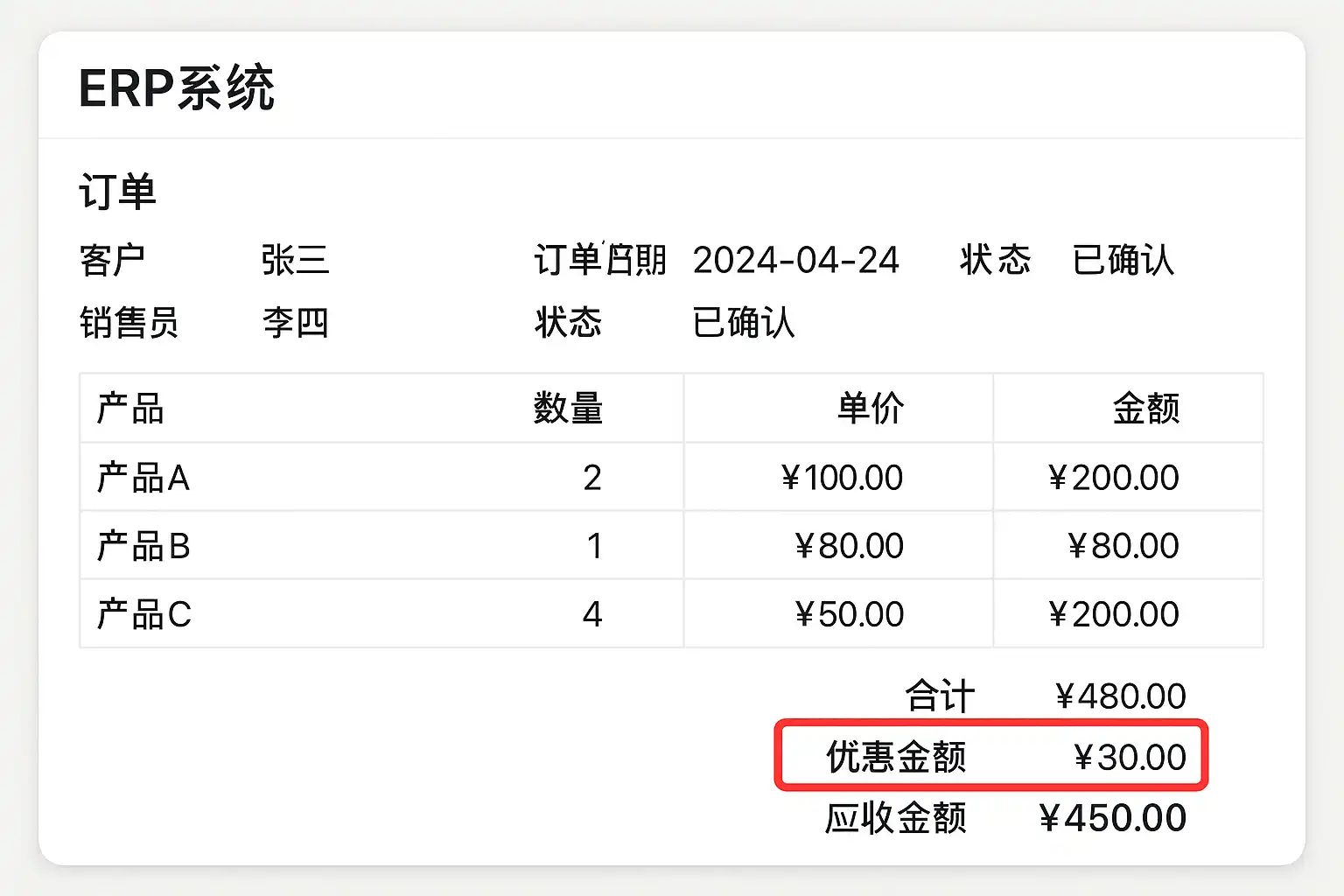The height and width of the screenshot is (896, 1344).
Task: Click unit price ¥100.00 for 产品A
Action: click(842, 478)
